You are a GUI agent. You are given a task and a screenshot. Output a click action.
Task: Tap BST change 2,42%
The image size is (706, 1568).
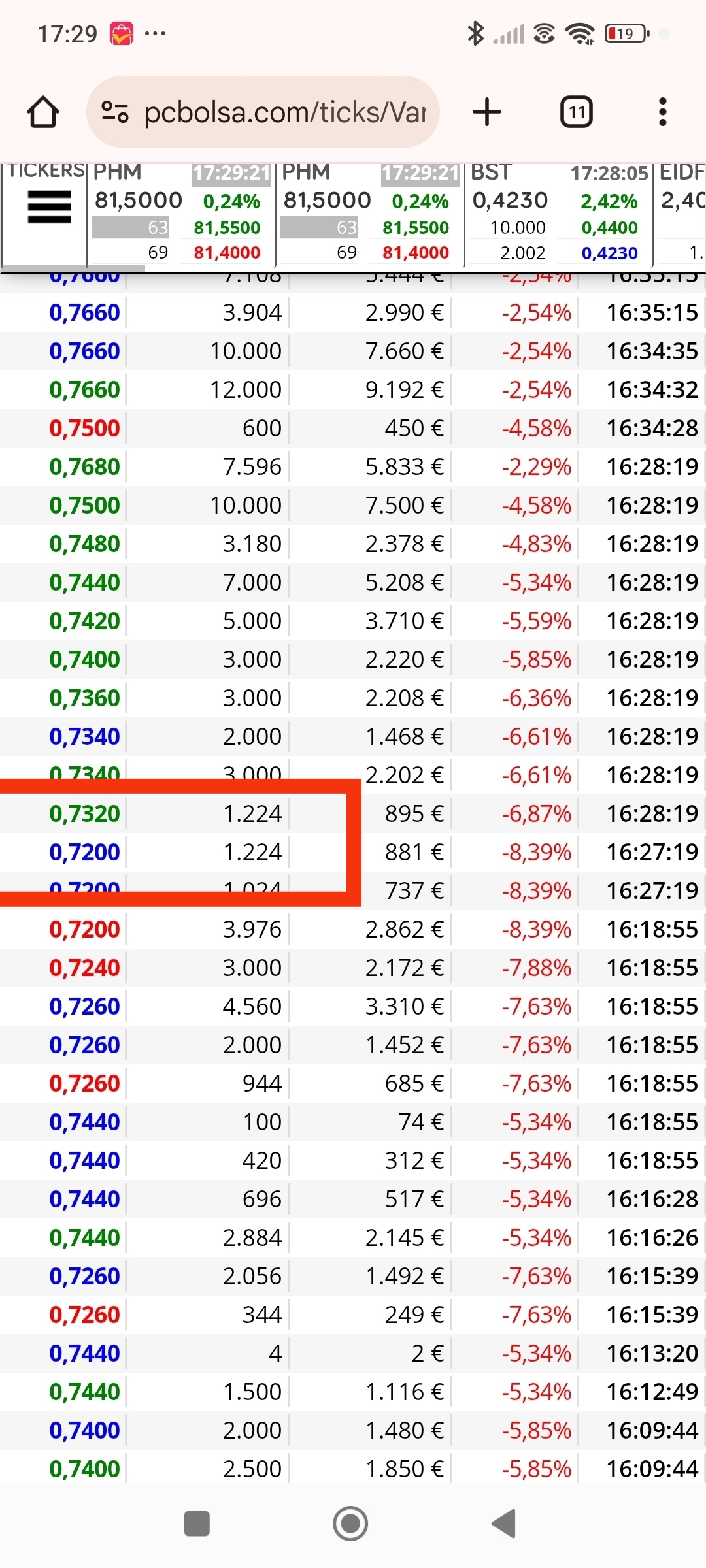(609, 201)
